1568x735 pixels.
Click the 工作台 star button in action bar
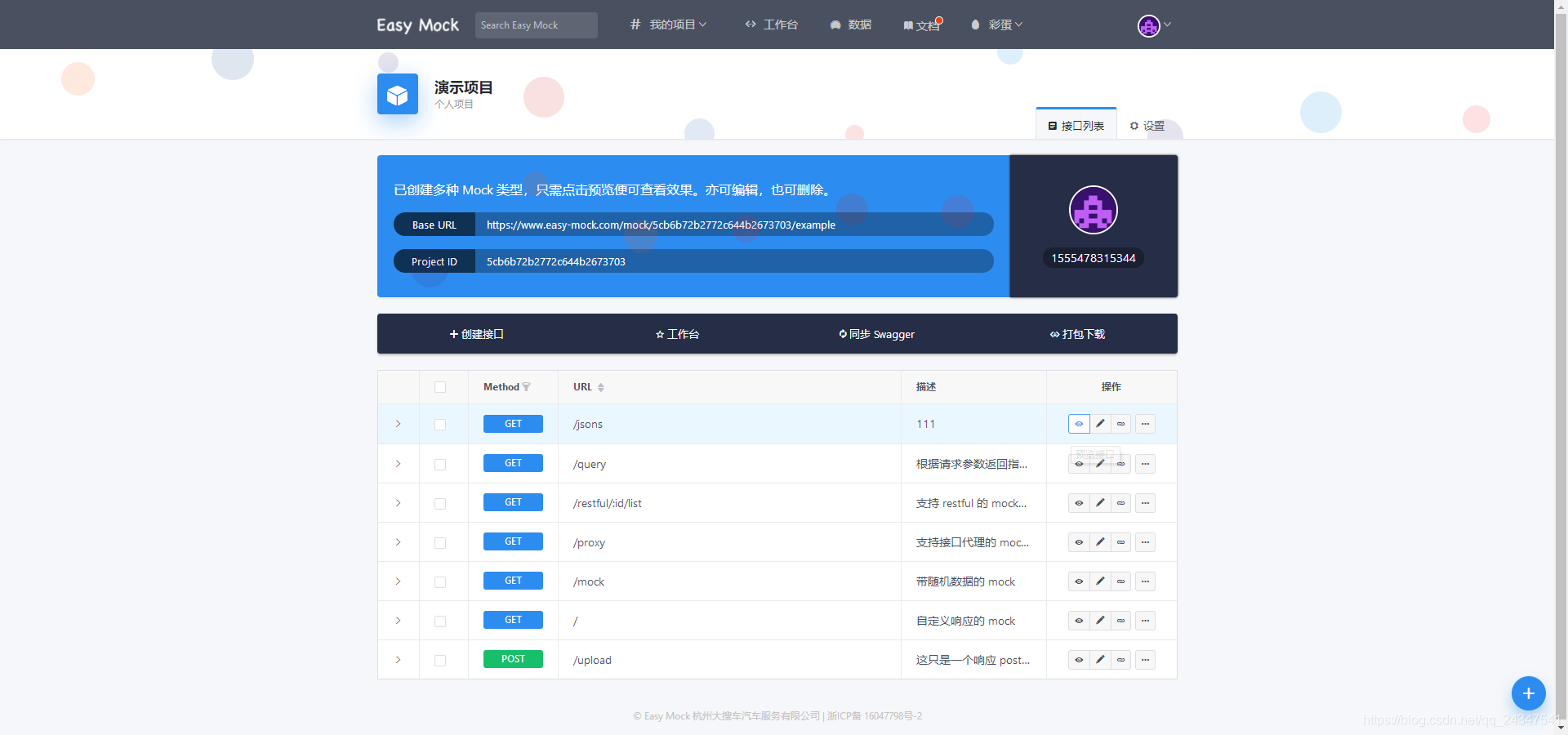[x=677, y=334]
